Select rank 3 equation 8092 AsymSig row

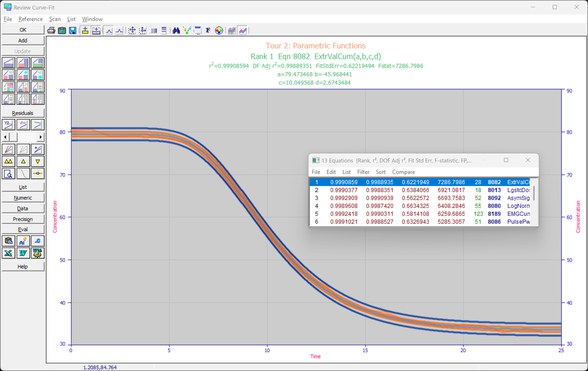420,198
